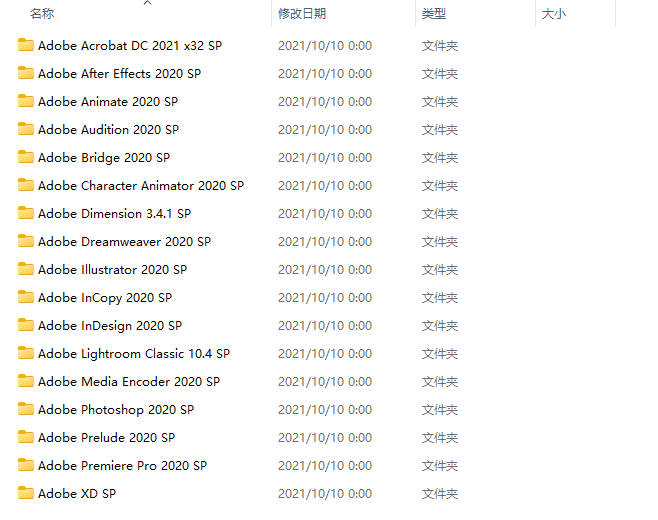Click the Adobe Character Animator folder icon
The height and width of the screenshot is (520, 658).
26,185
